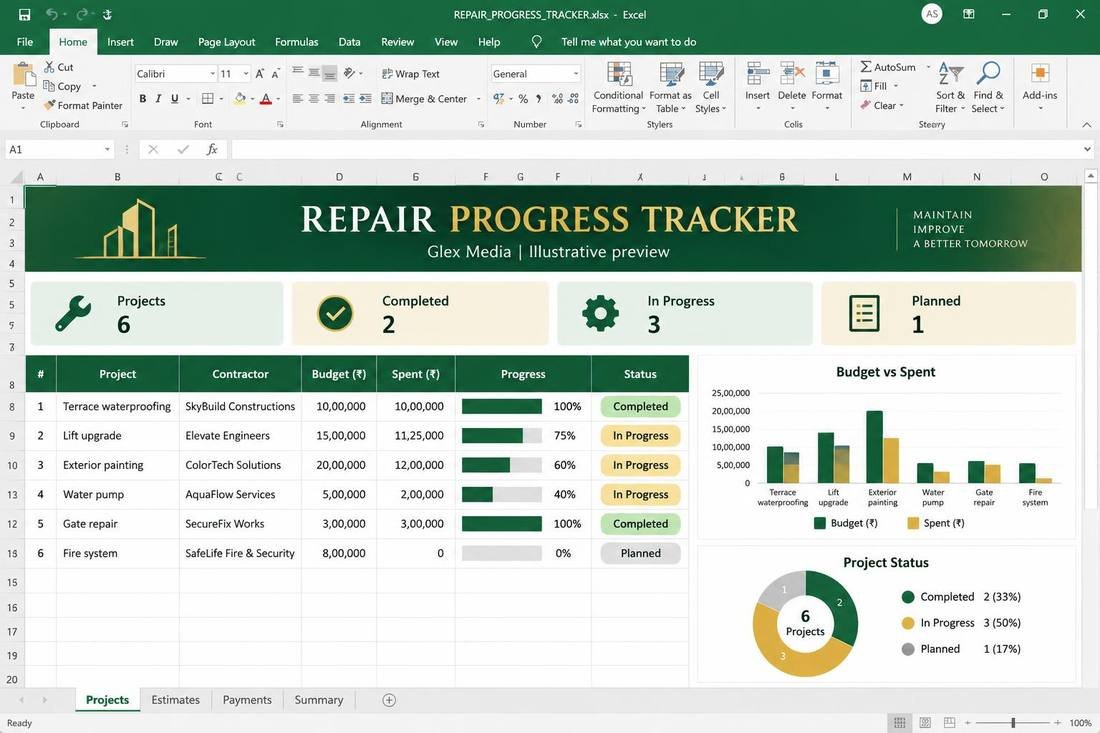Viewport: 1100px width, 733px height.
Task: Open the General number format dropdown
Action: [x=575, y=74]
